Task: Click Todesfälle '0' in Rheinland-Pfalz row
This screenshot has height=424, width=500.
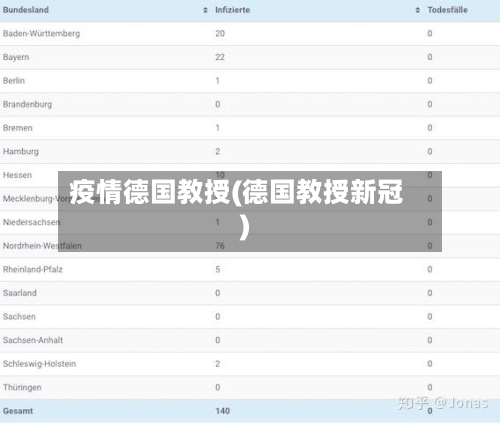Action: click(430, 269)
